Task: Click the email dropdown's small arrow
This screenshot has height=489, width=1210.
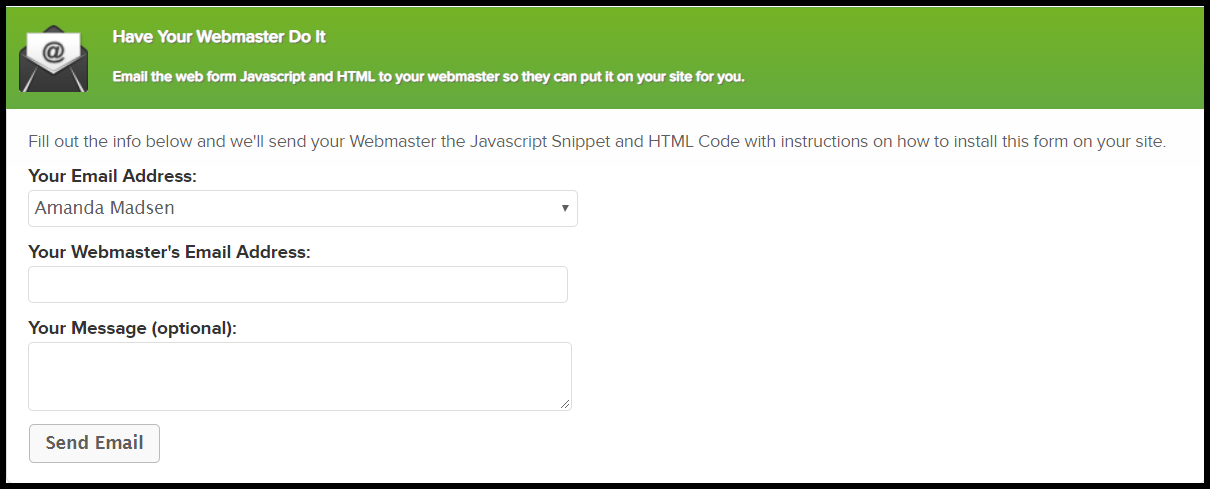Action: pos(565,208)
